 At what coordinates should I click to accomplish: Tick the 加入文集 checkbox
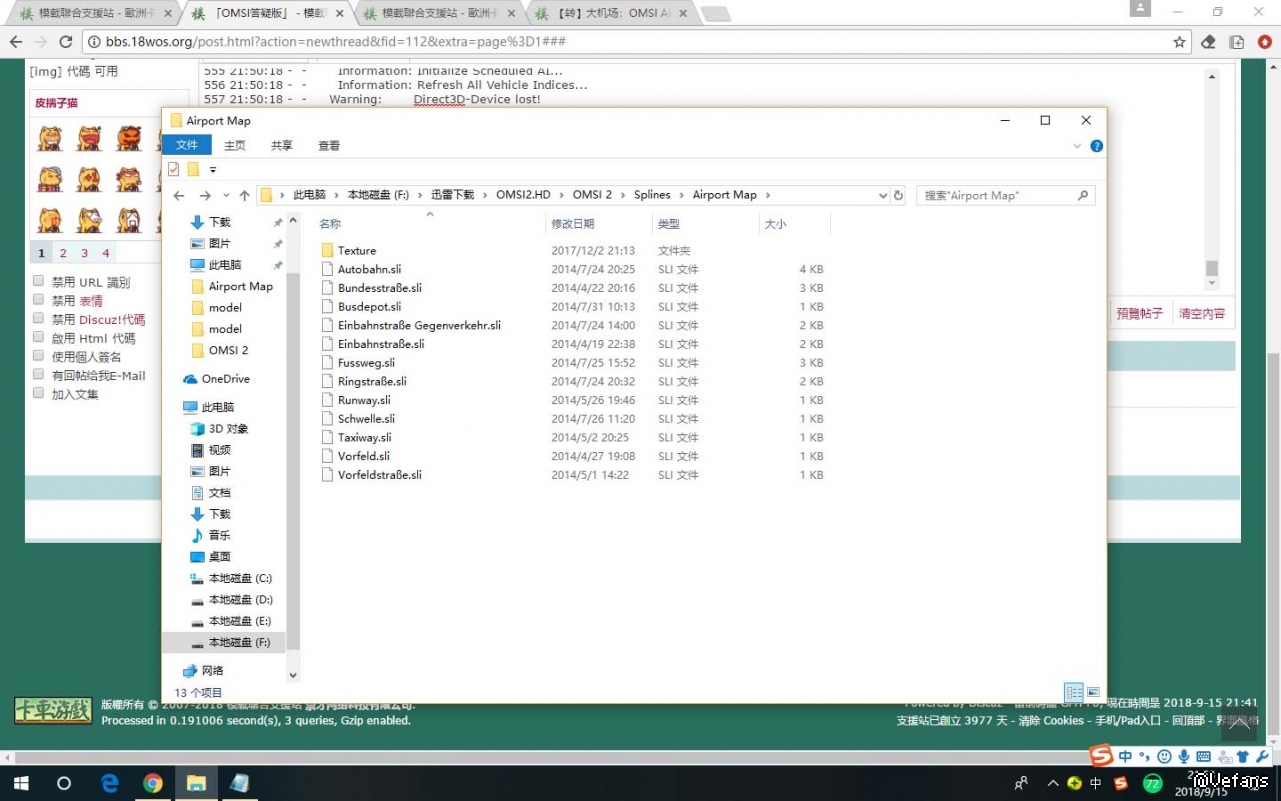(38, 394)
